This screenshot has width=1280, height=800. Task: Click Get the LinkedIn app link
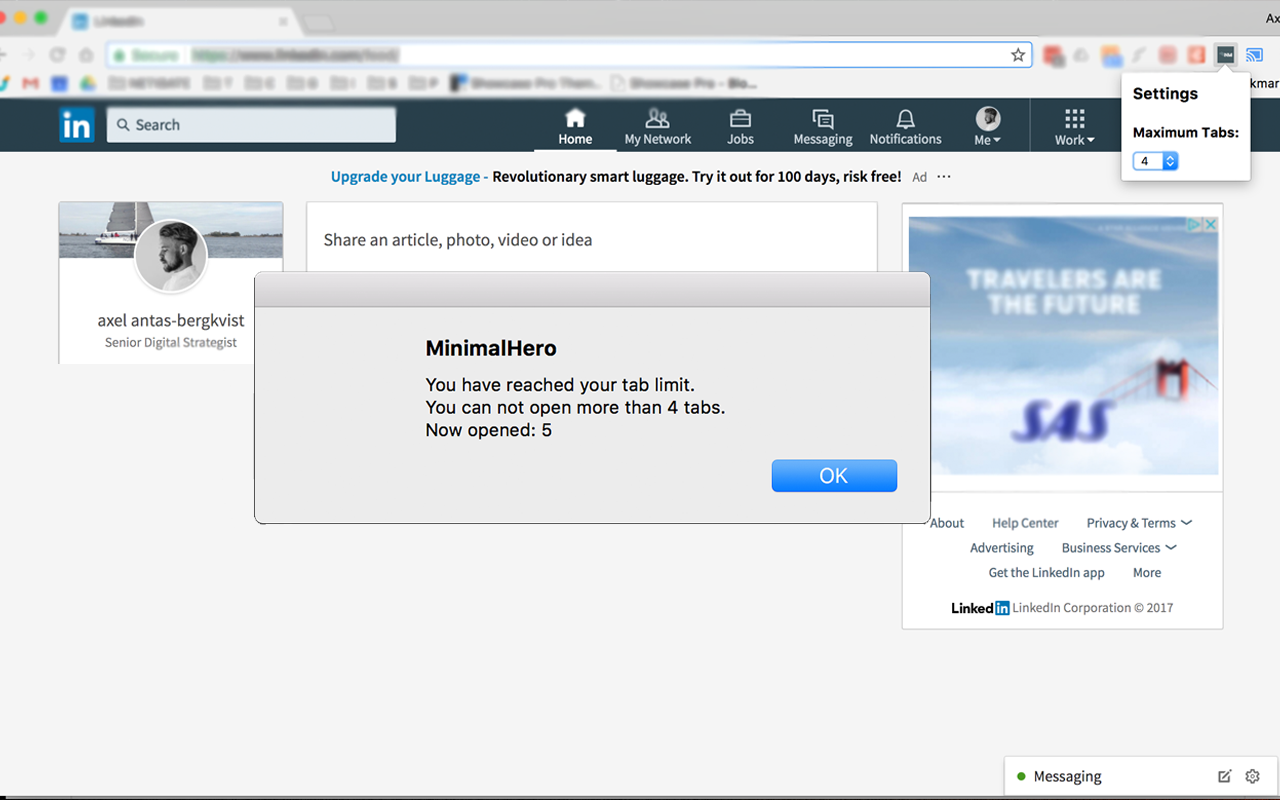[x=1046, y=573]
